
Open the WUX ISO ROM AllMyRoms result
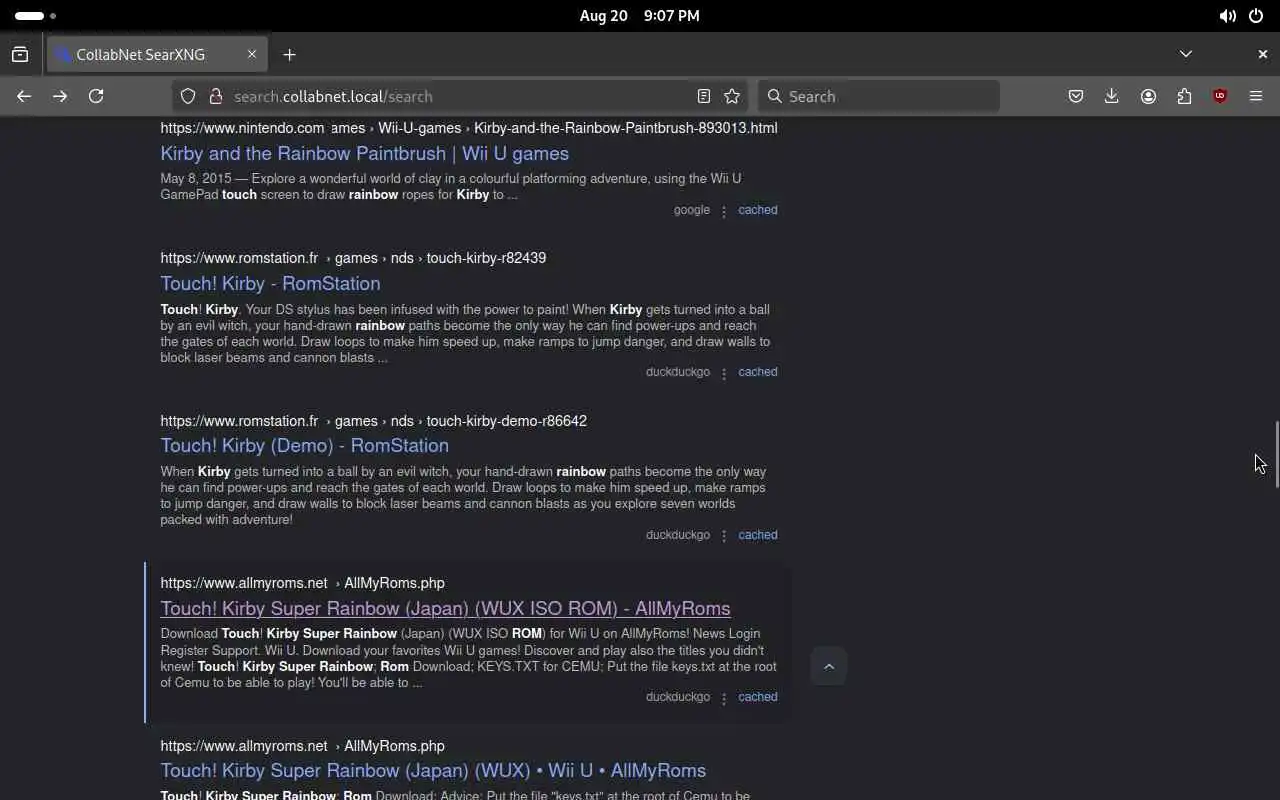tap(445, 608)
